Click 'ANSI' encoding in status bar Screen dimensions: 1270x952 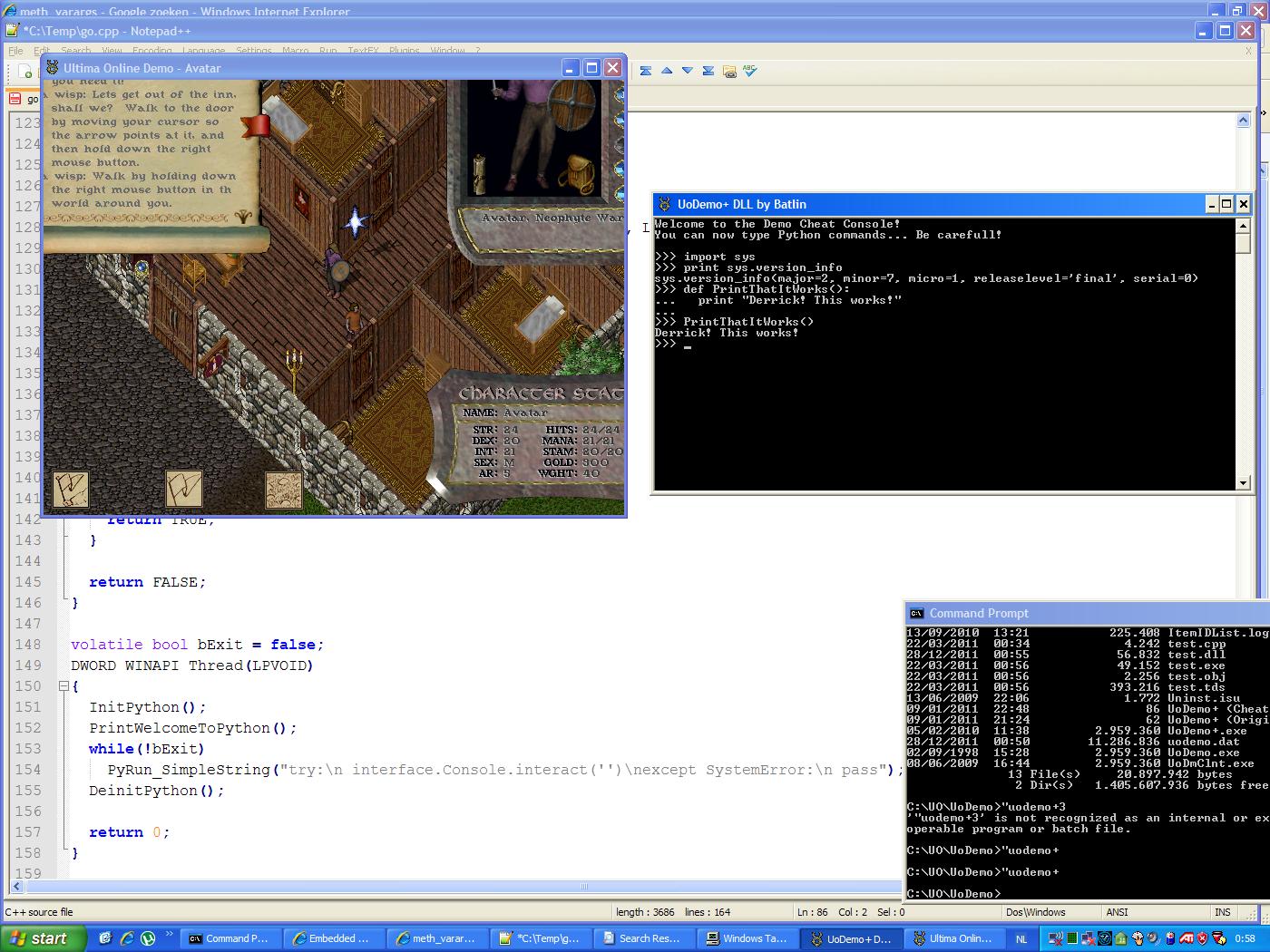click(x=1117, y=912)
